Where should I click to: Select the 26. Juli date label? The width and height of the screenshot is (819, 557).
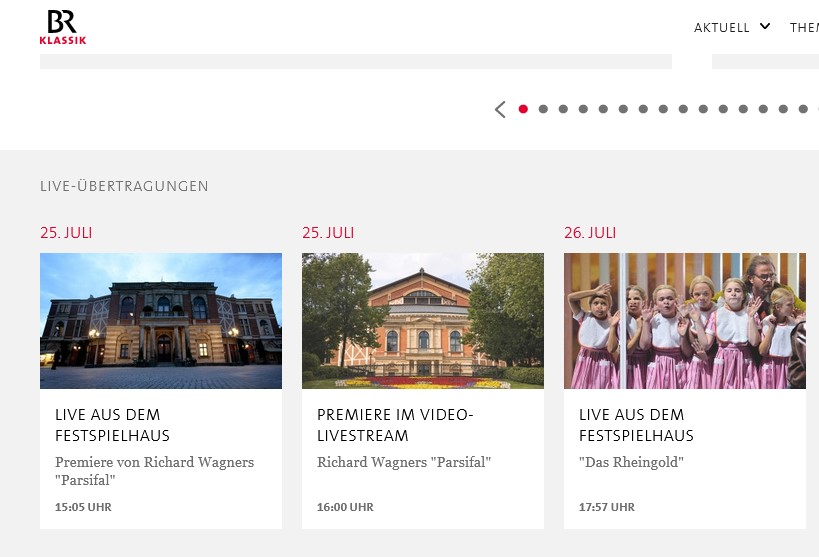[590, 233]
